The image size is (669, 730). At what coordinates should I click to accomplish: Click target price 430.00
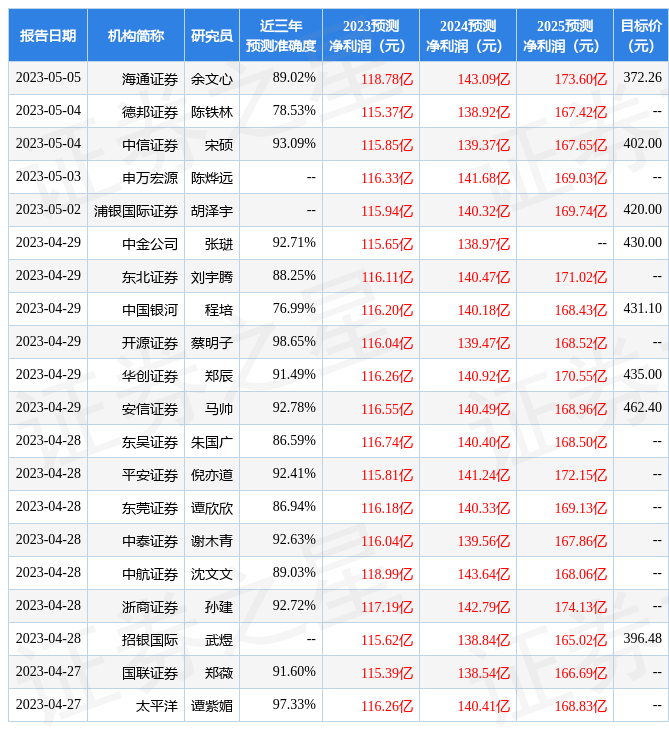(x=642, y=243)
